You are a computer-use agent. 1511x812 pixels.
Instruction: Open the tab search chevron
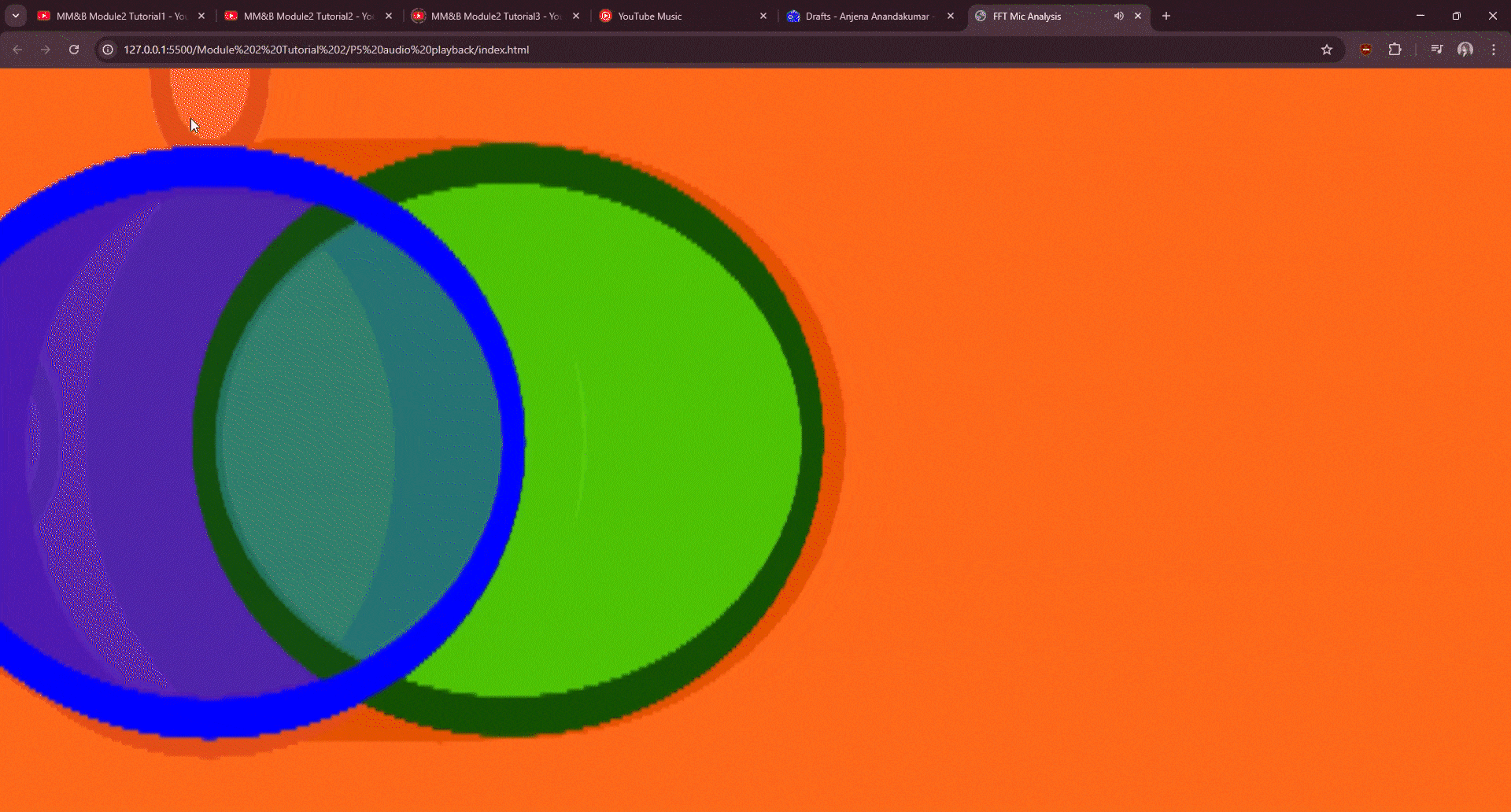click(x=15, y=16)
